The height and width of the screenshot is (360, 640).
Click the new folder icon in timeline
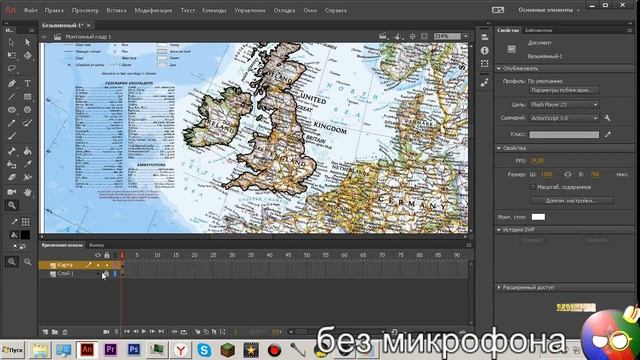point(55,332)
